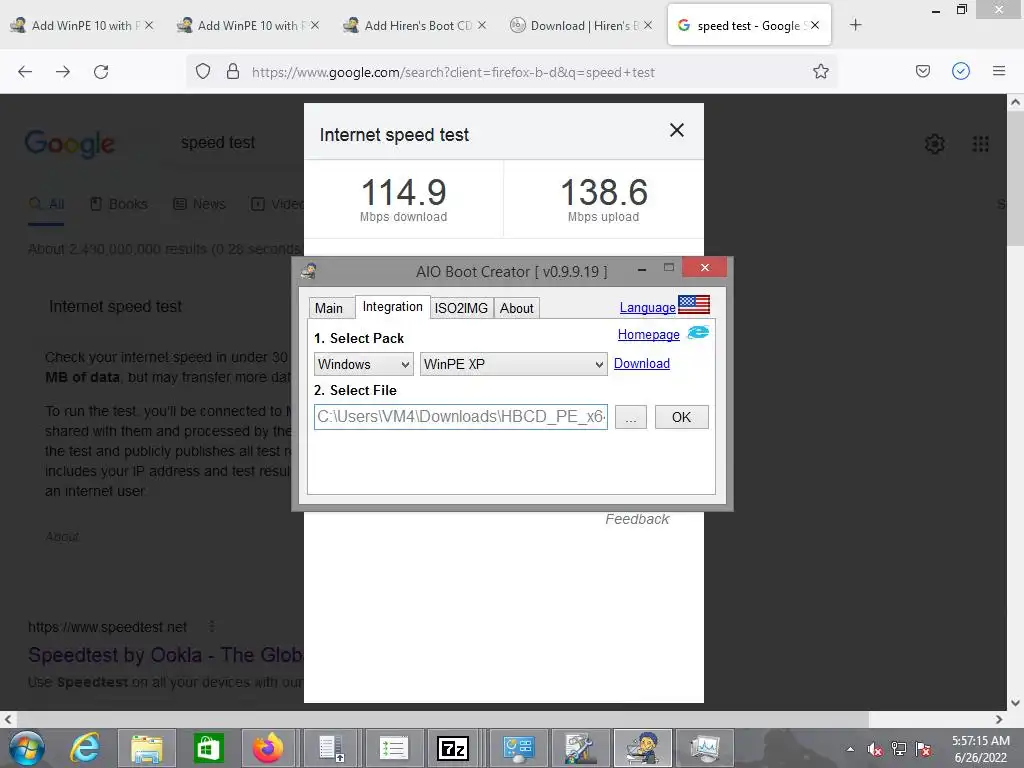Image resolution: width=1024 pixels, height=768 pixels.
Task: Click the Language link
Action: pos(647,308)
